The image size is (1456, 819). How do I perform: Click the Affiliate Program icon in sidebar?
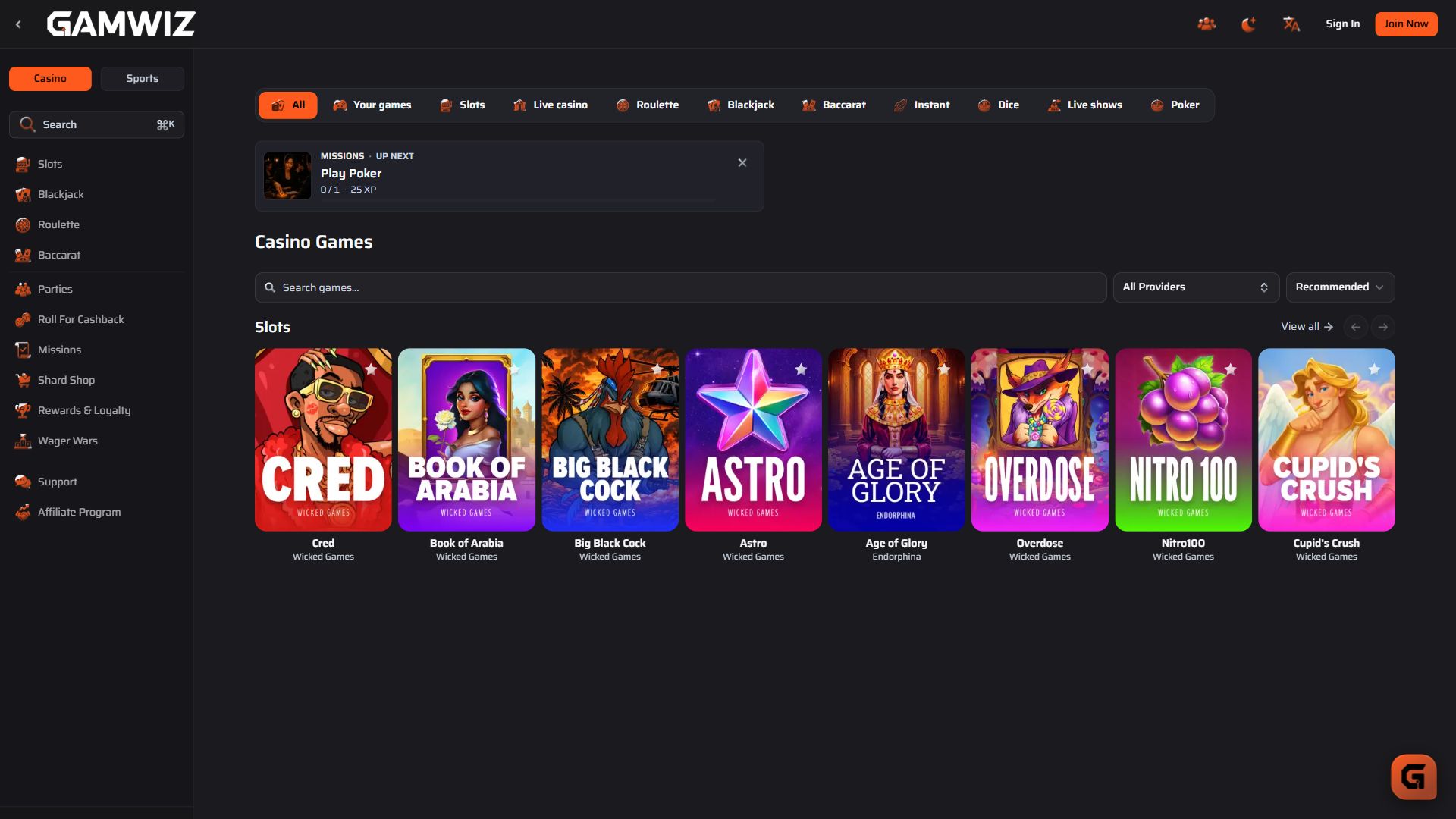(23, 512)
